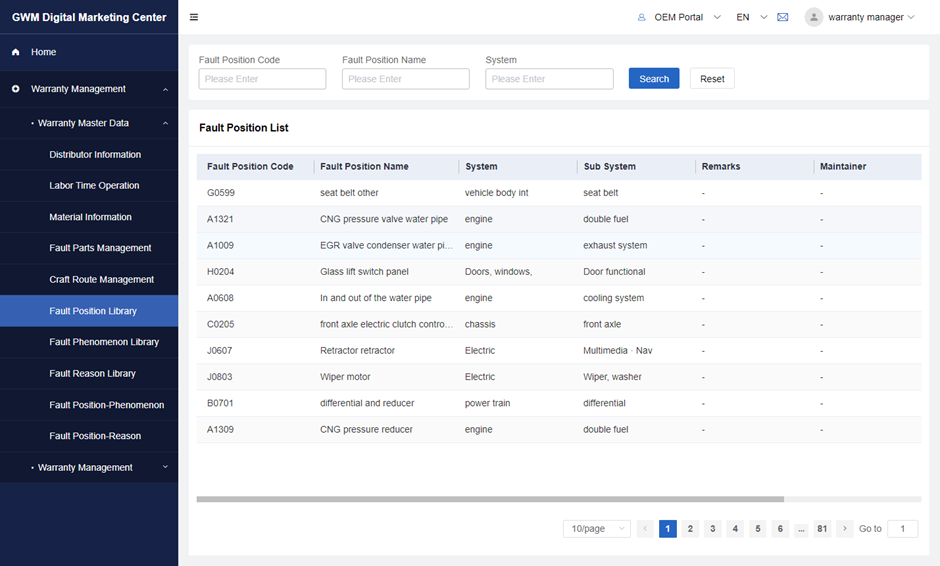Open Distributor Information menu item
This screenshot has width=940, height=566.
[x=95, y=155]
